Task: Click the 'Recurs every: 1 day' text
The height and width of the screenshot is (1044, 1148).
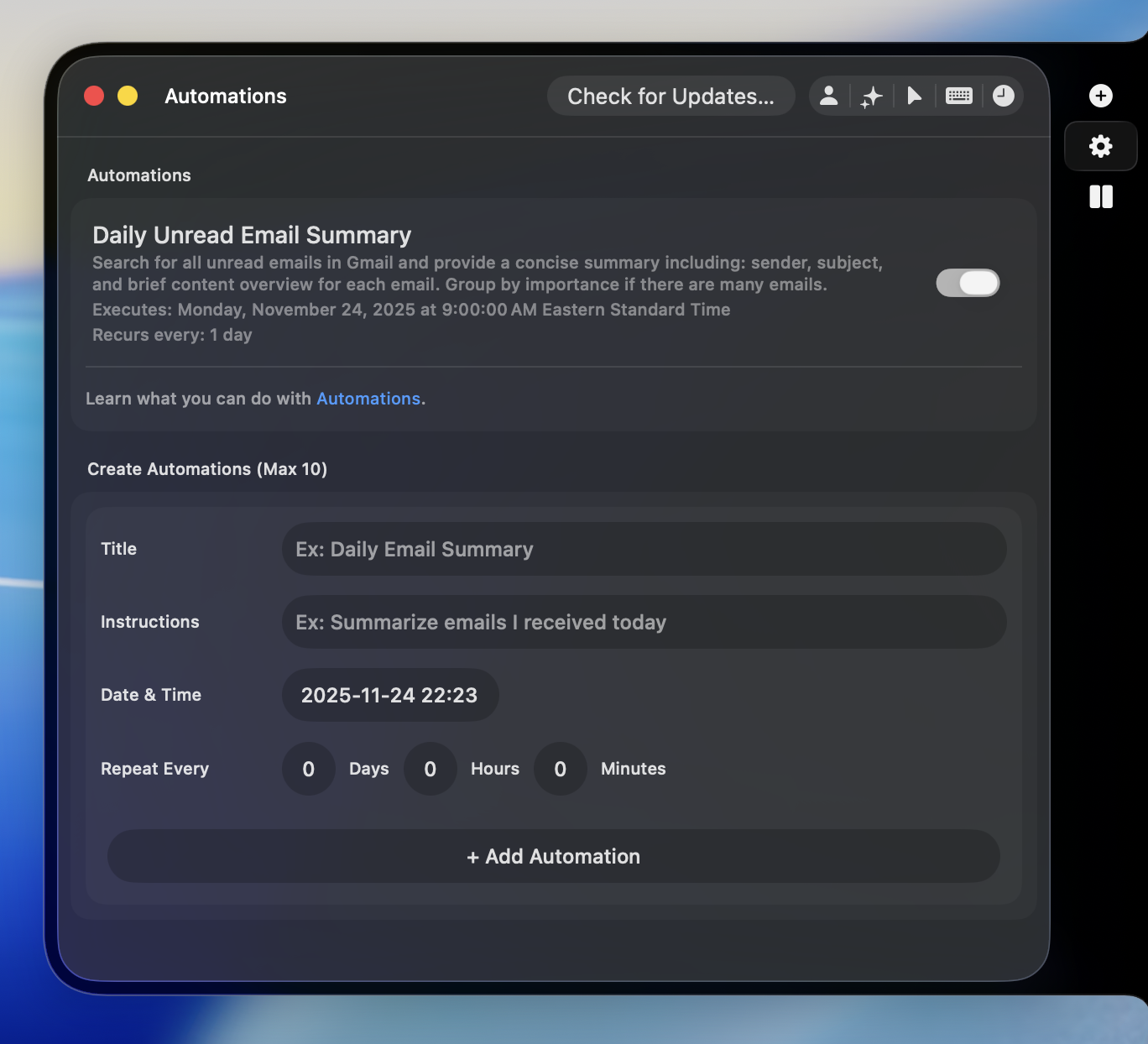Action: click(x=172, y=335)
